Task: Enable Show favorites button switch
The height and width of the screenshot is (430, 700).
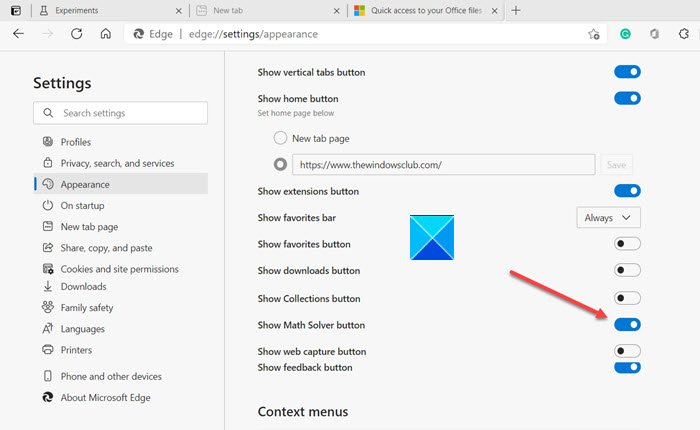Action: (627, 244)
